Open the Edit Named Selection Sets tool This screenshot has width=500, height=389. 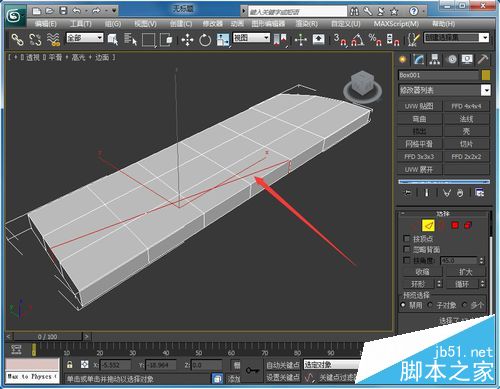414,40
